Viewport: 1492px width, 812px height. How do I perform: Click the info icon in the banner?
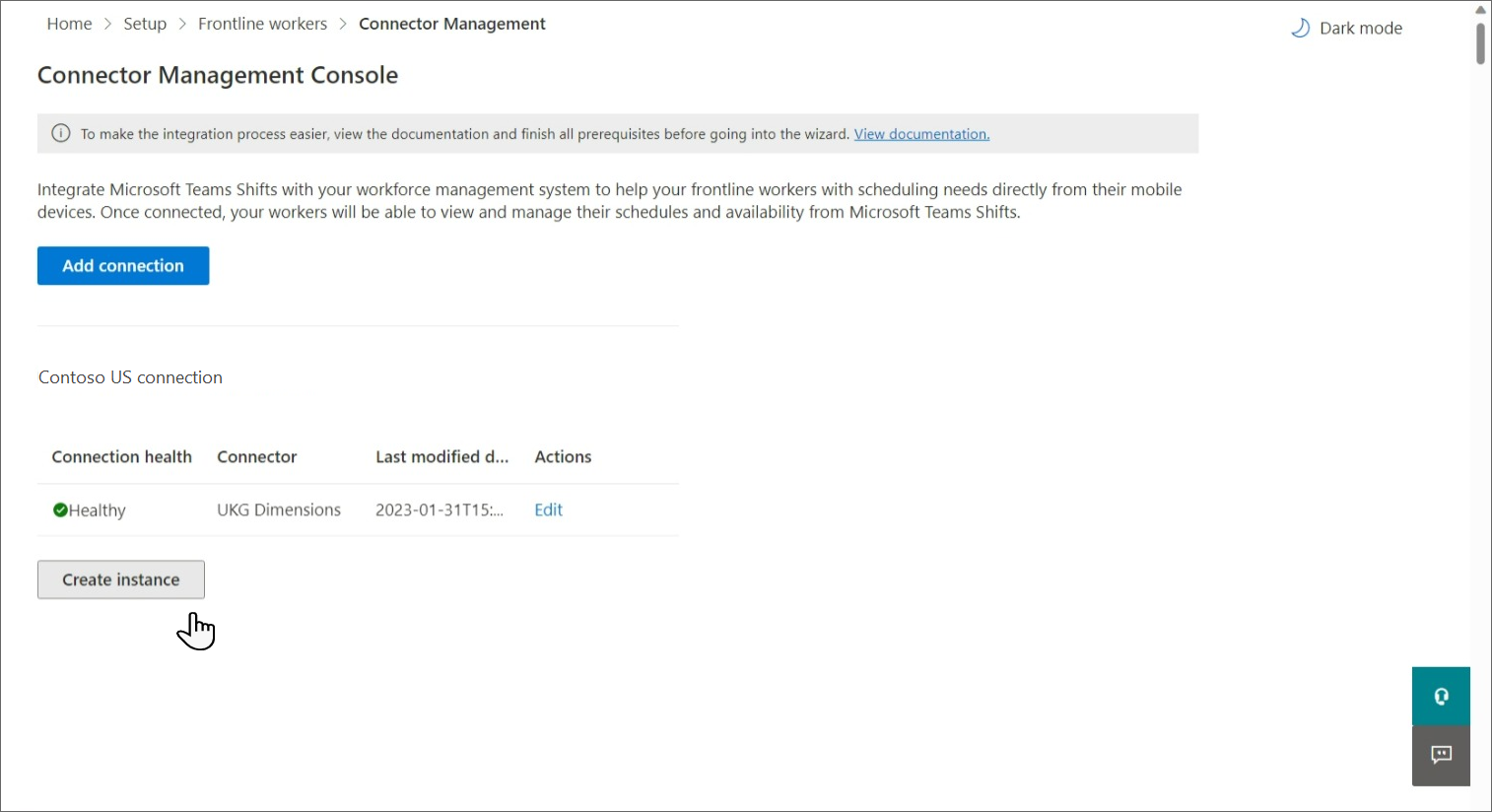(x=61, y=134)
